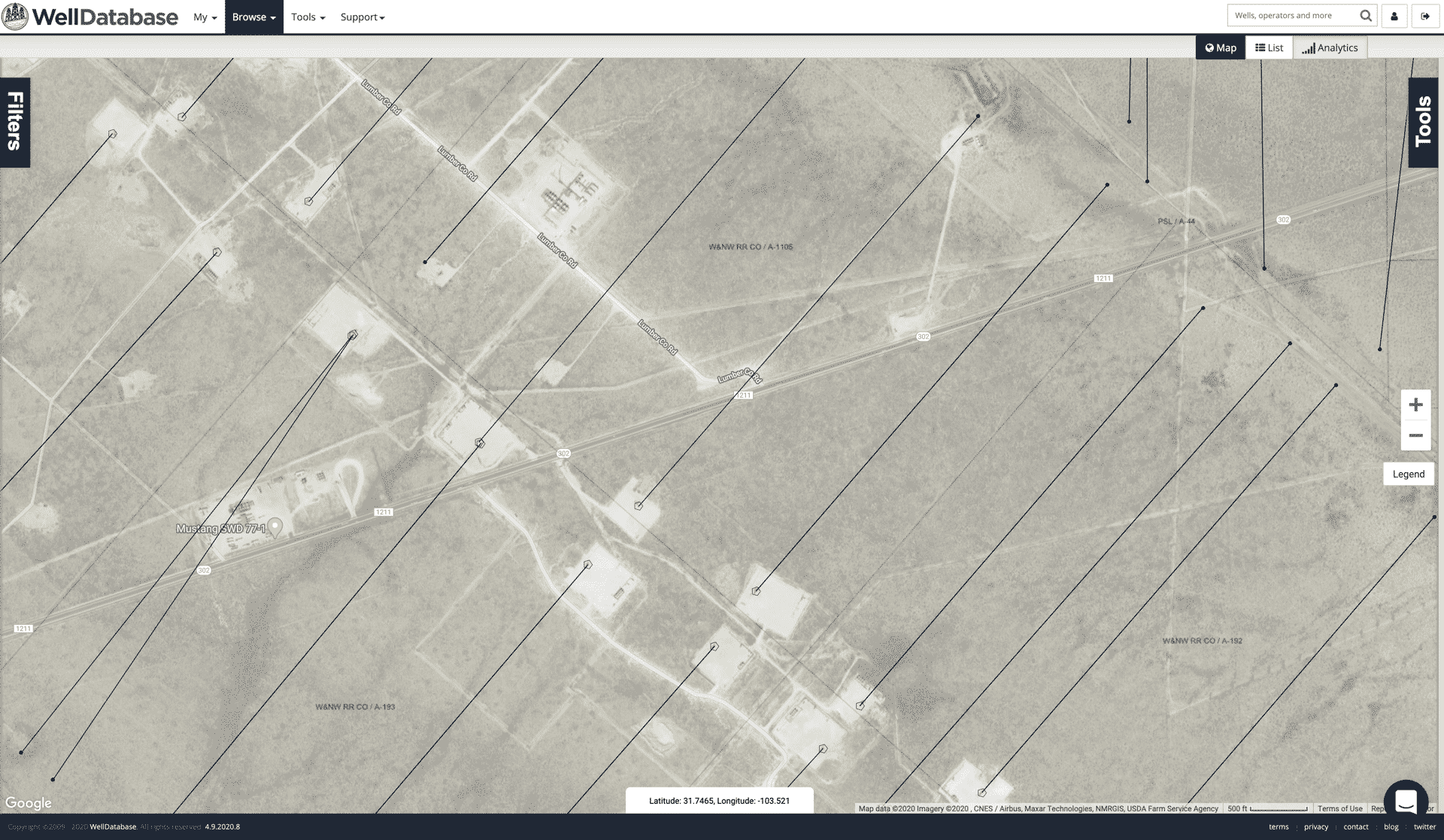Select the W&NW RR CO / A-192 label

(1203, 641)
